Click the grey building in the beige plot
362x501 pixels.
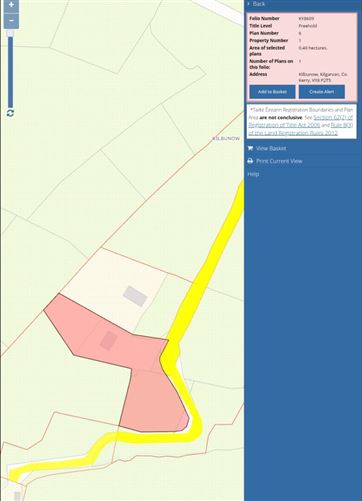(135, 296)
